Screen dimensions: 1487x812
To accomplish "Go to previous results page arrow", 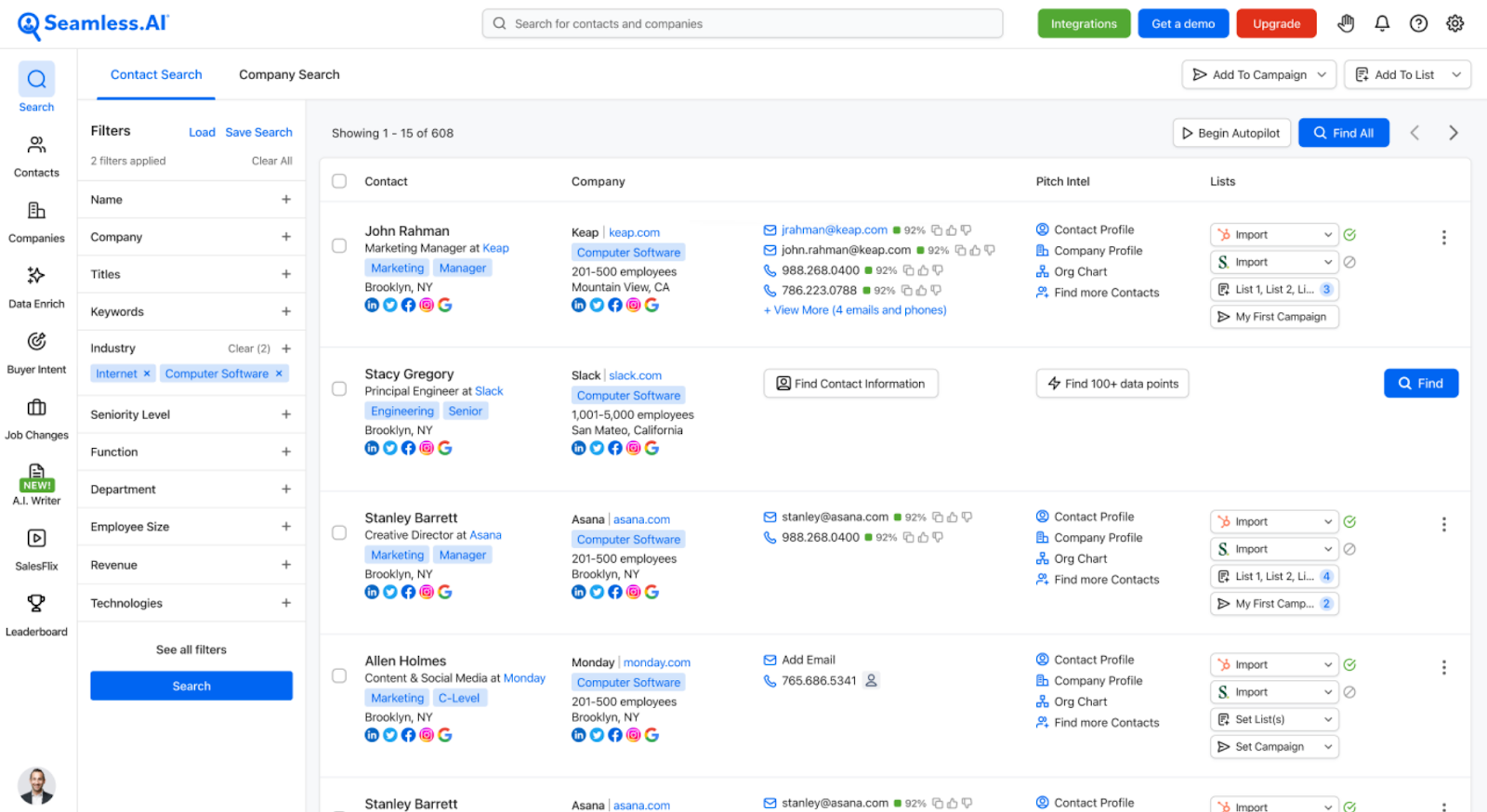I will (x=1415, y=133).
